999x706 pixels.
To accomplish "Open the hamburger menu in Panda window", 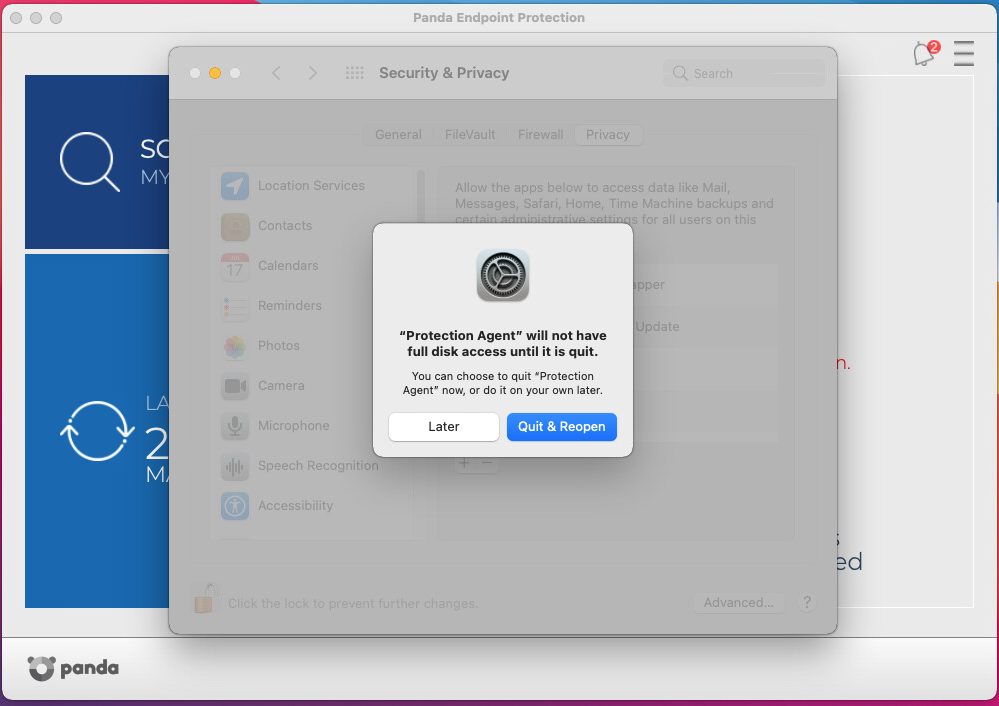I will pyautogui.click(x=963, y=54).
